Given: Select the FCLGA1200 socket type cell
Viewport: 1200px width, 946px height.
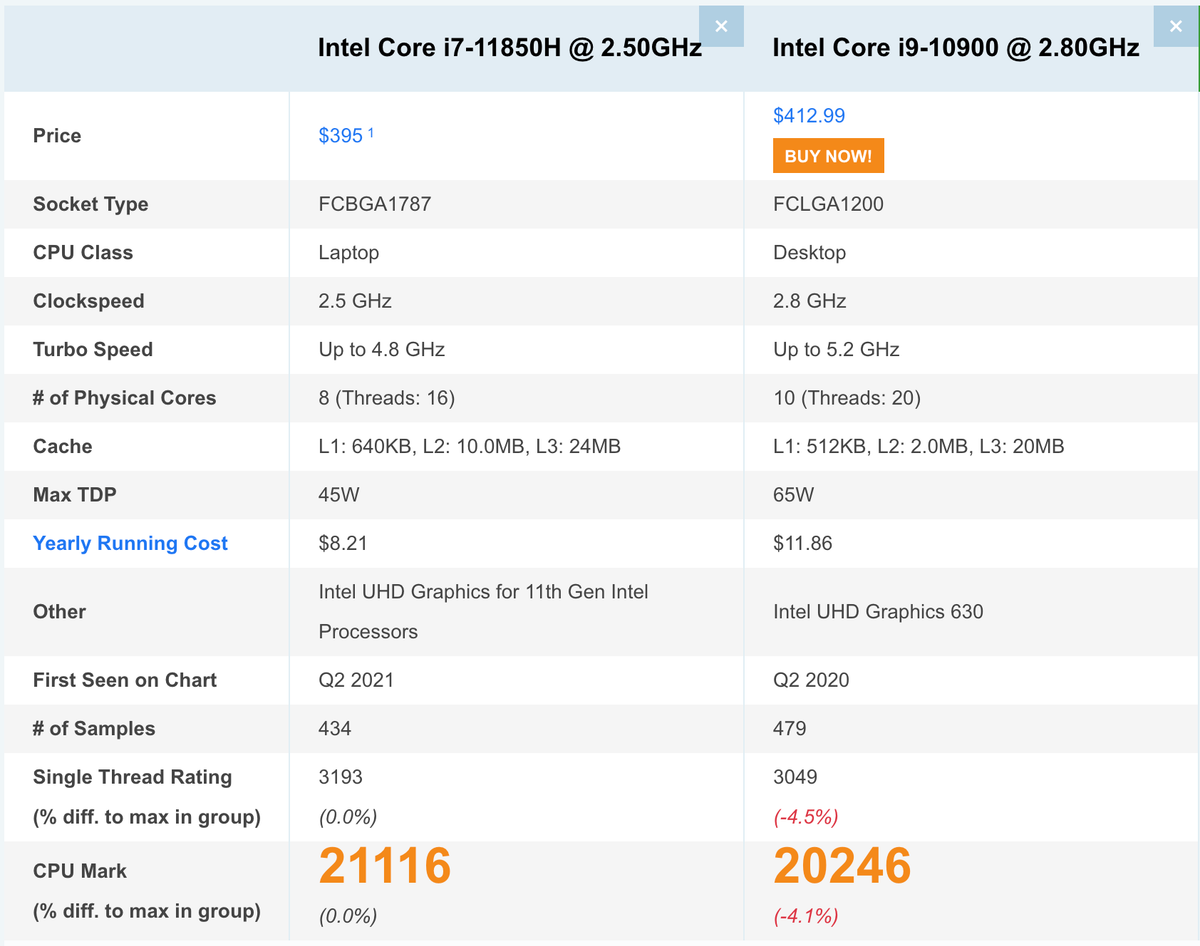Looking at the screenshot, I should [x=828, y=204].
